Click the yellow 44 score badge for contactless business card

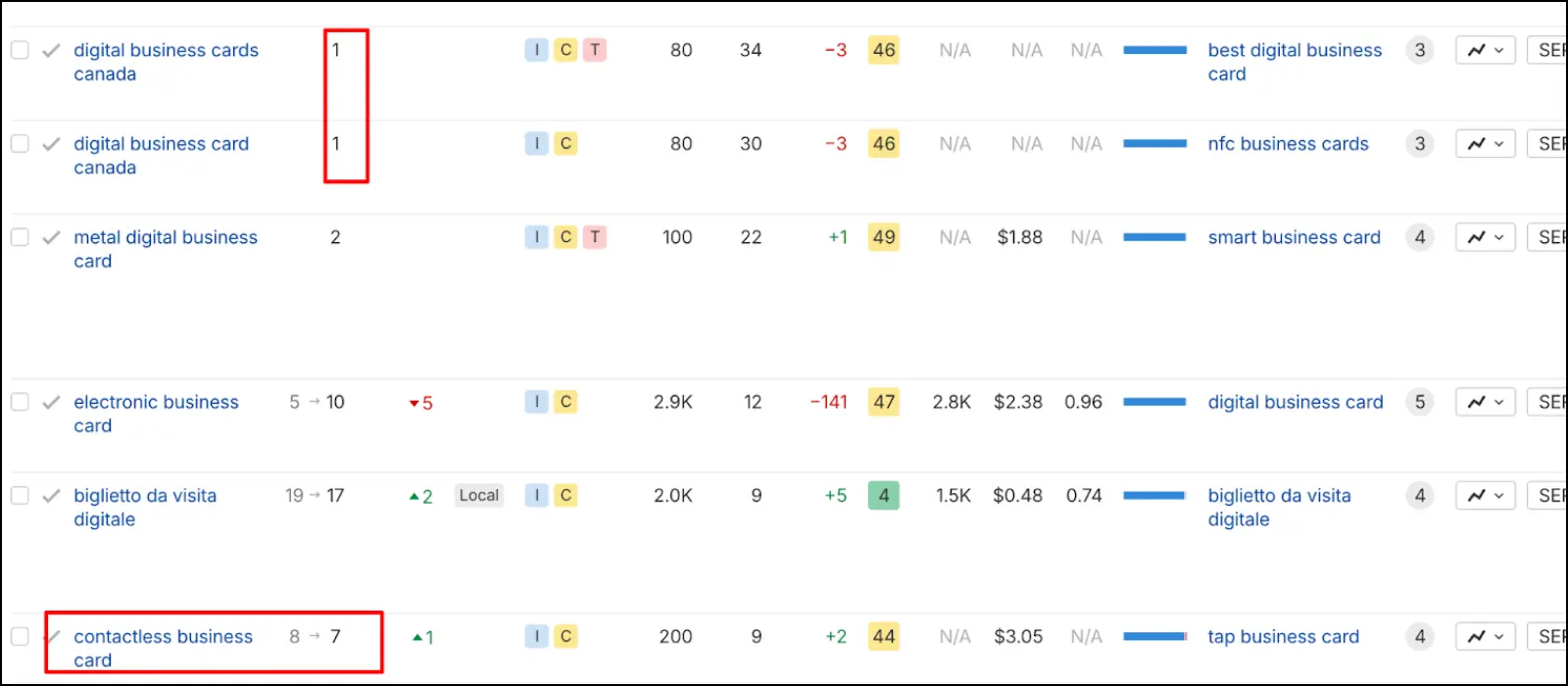884,636
